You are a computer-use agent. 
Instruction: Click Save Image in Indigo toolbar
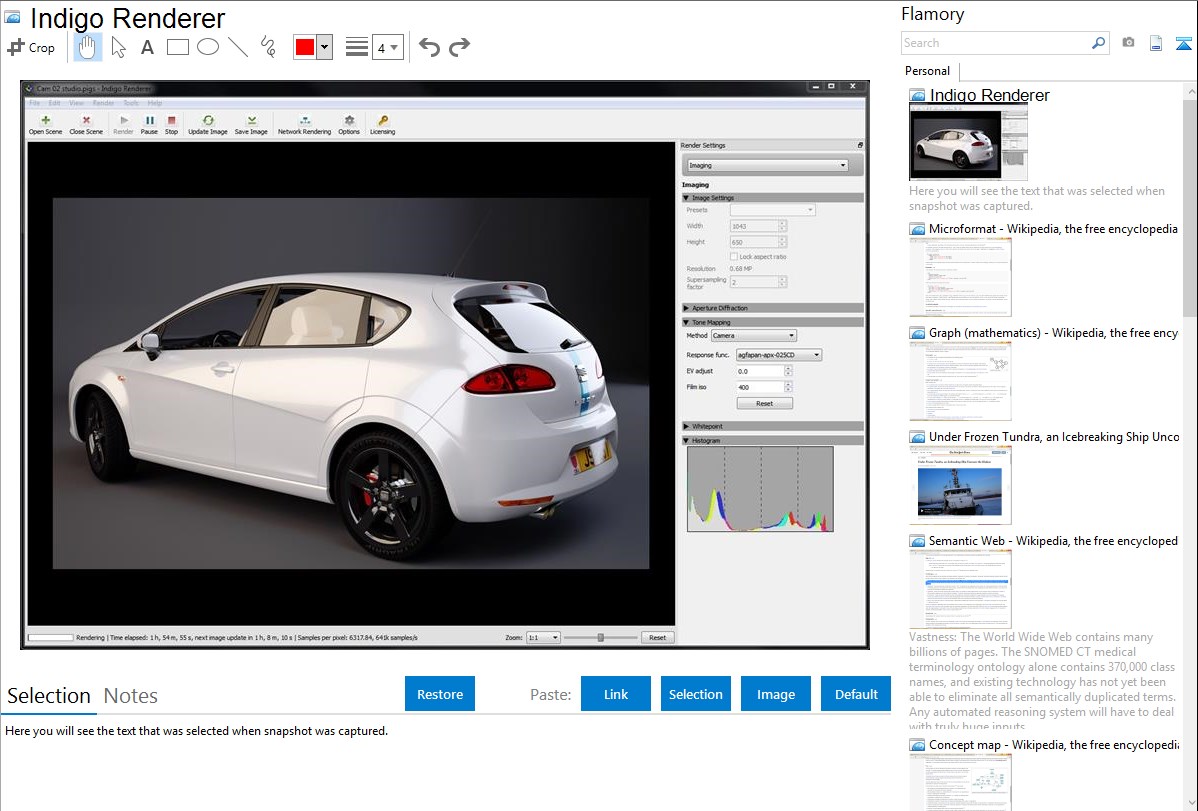251,125
